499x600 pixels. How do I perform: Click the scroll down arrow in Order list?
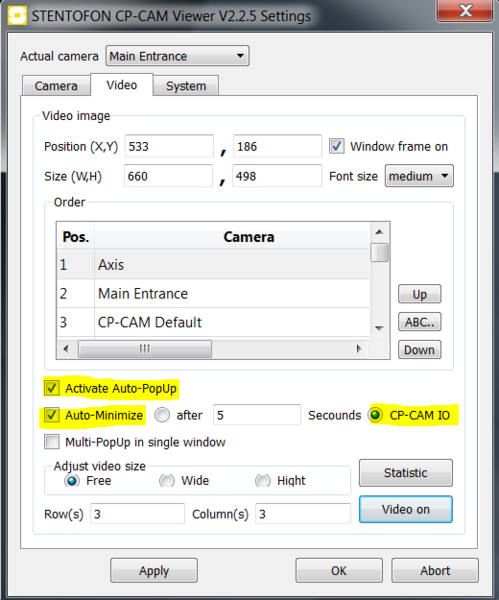coord(379,328)
